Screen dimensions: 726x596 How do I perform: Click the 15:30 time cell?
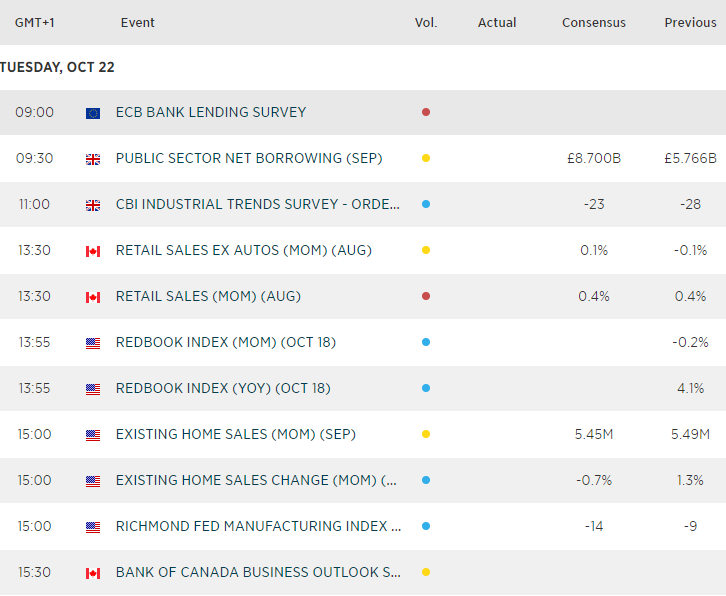click(x=34, y=572)
